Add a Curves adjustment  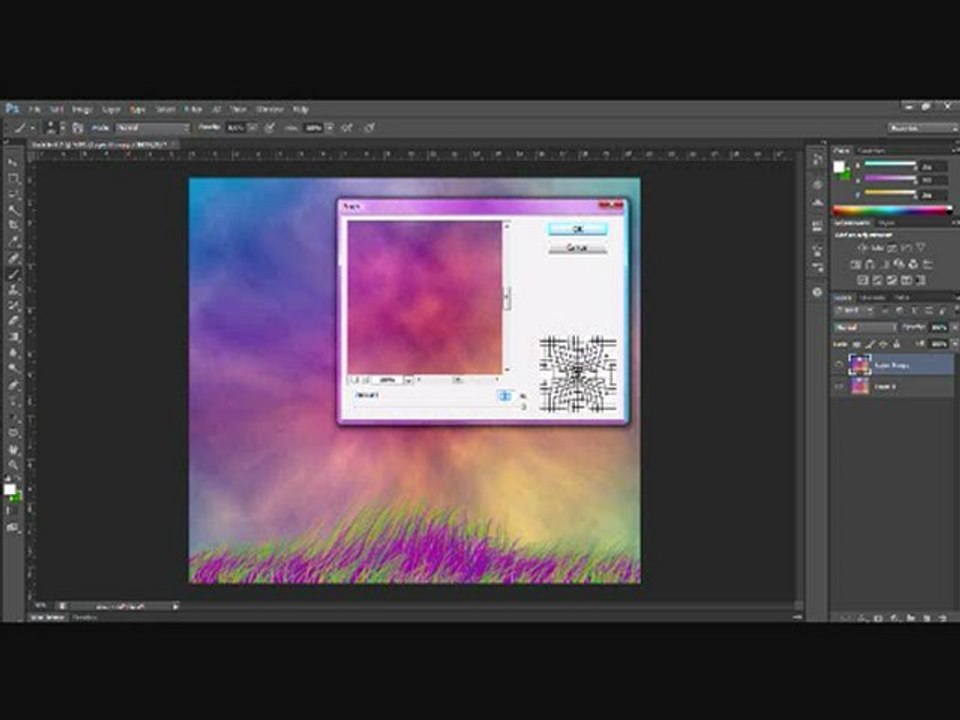point(892,248)
